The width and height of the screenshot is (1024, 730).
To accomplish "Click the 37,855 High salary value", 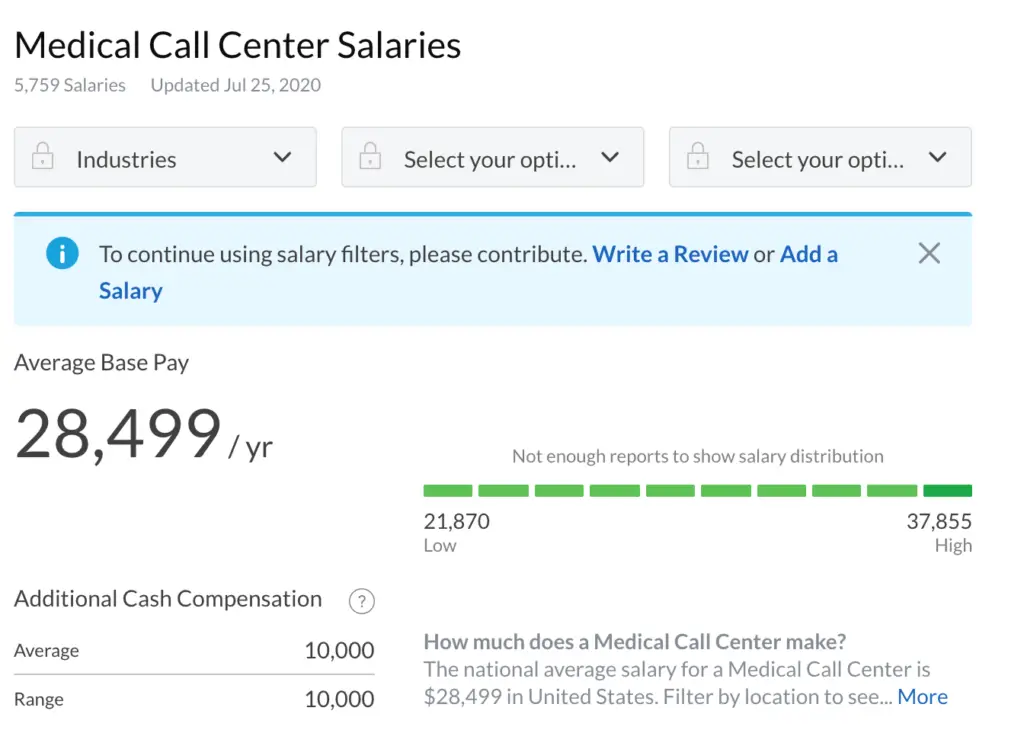I will coord(939,521).
